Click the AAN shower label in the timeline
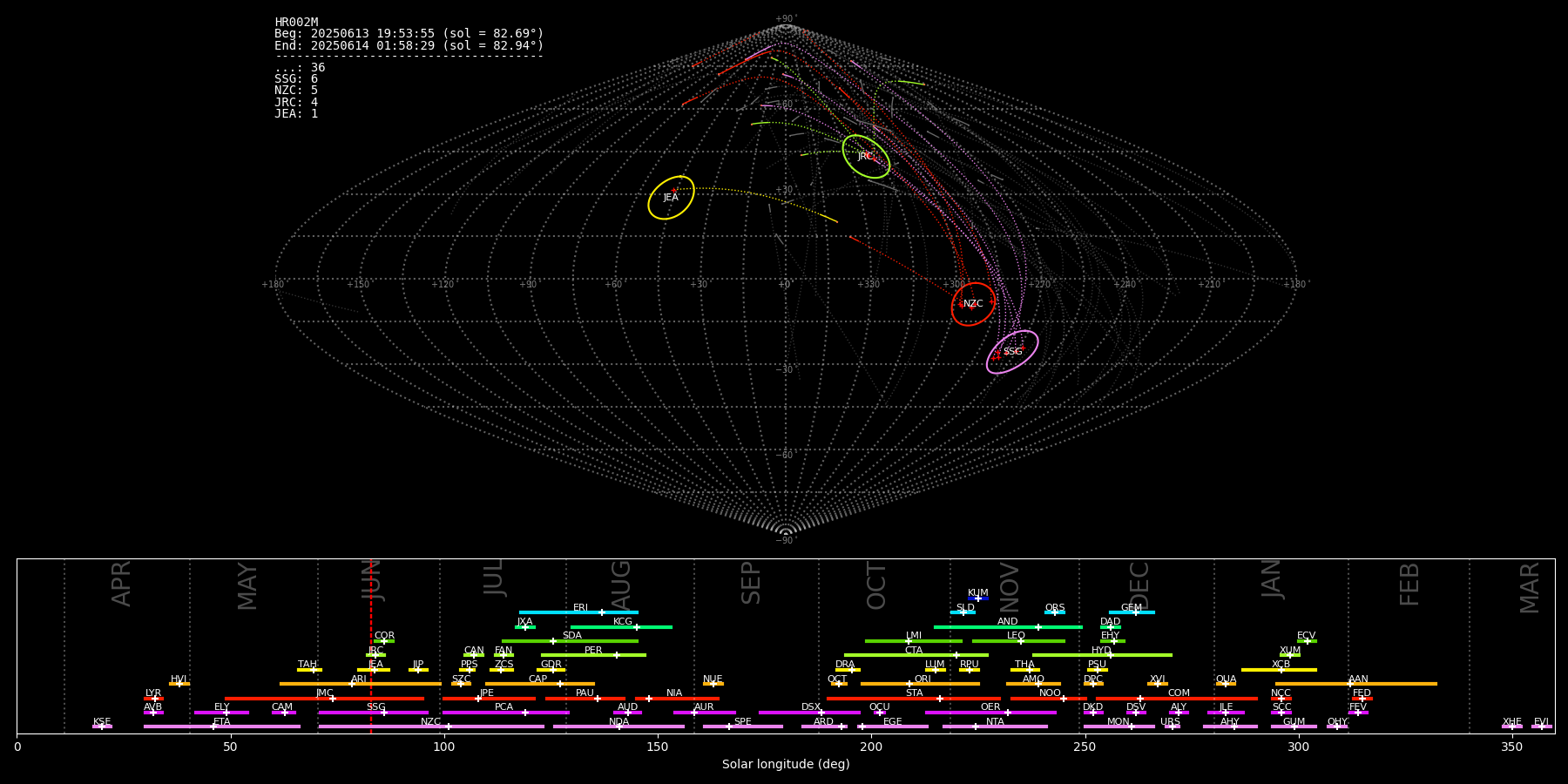The width and height of the screenshot is (1568, 784). click(1359, 679)
